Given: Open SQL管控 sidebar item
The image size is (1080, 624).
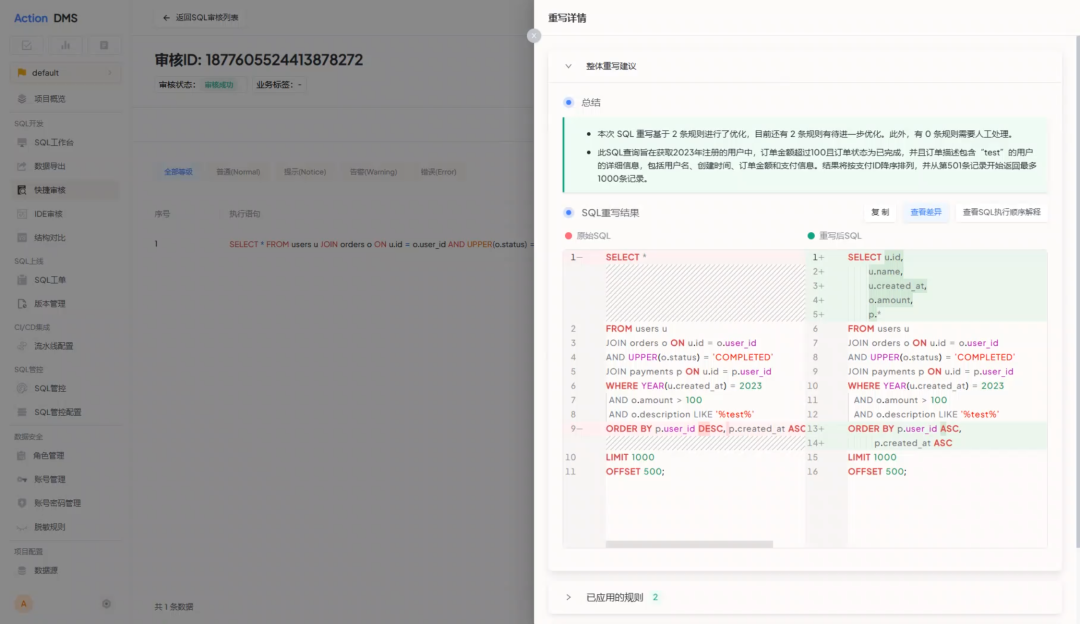Looking at the screenshot, I should [65, 388].
